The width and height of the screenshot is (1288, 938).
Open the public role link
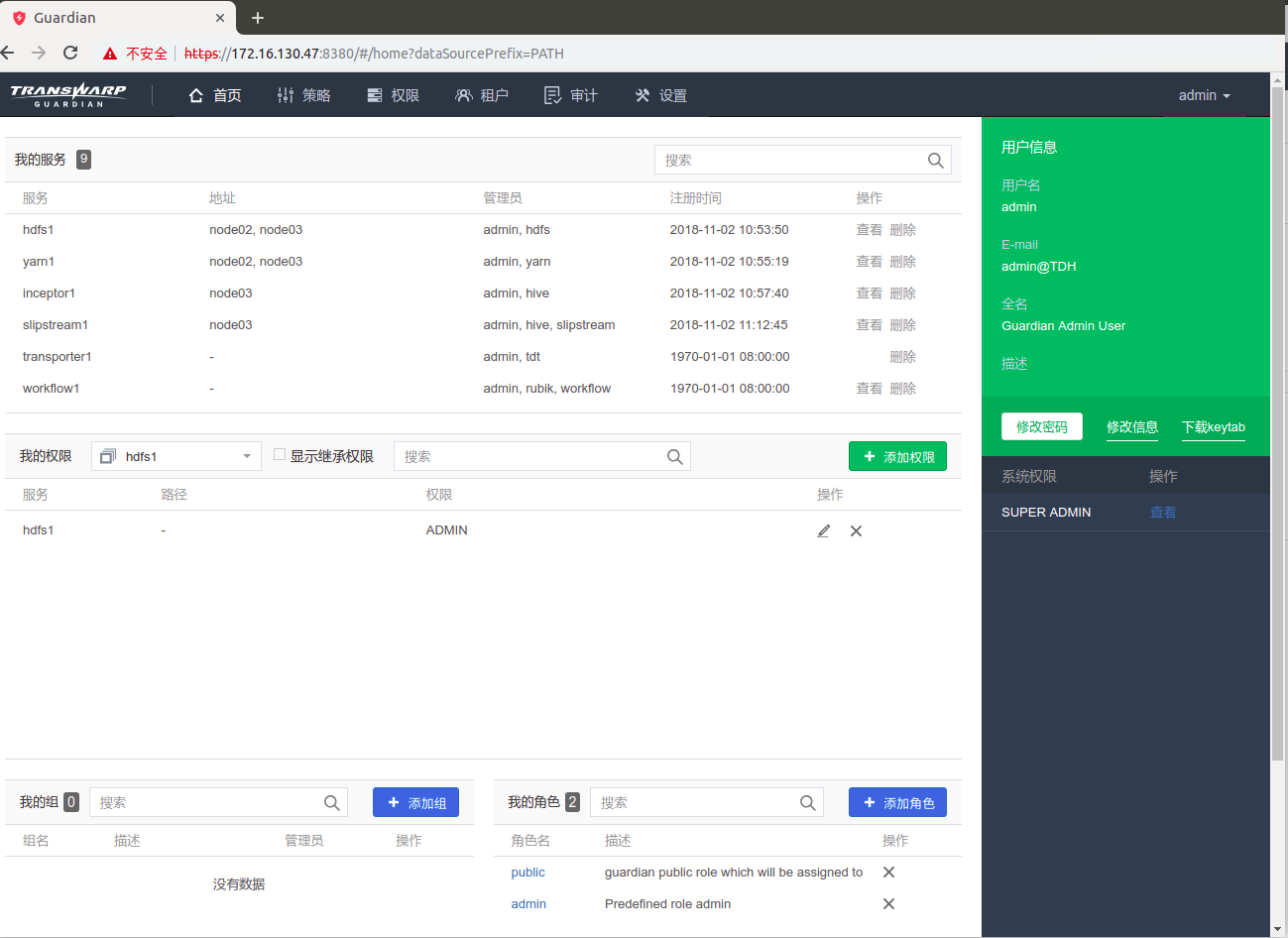pos(528,873)
